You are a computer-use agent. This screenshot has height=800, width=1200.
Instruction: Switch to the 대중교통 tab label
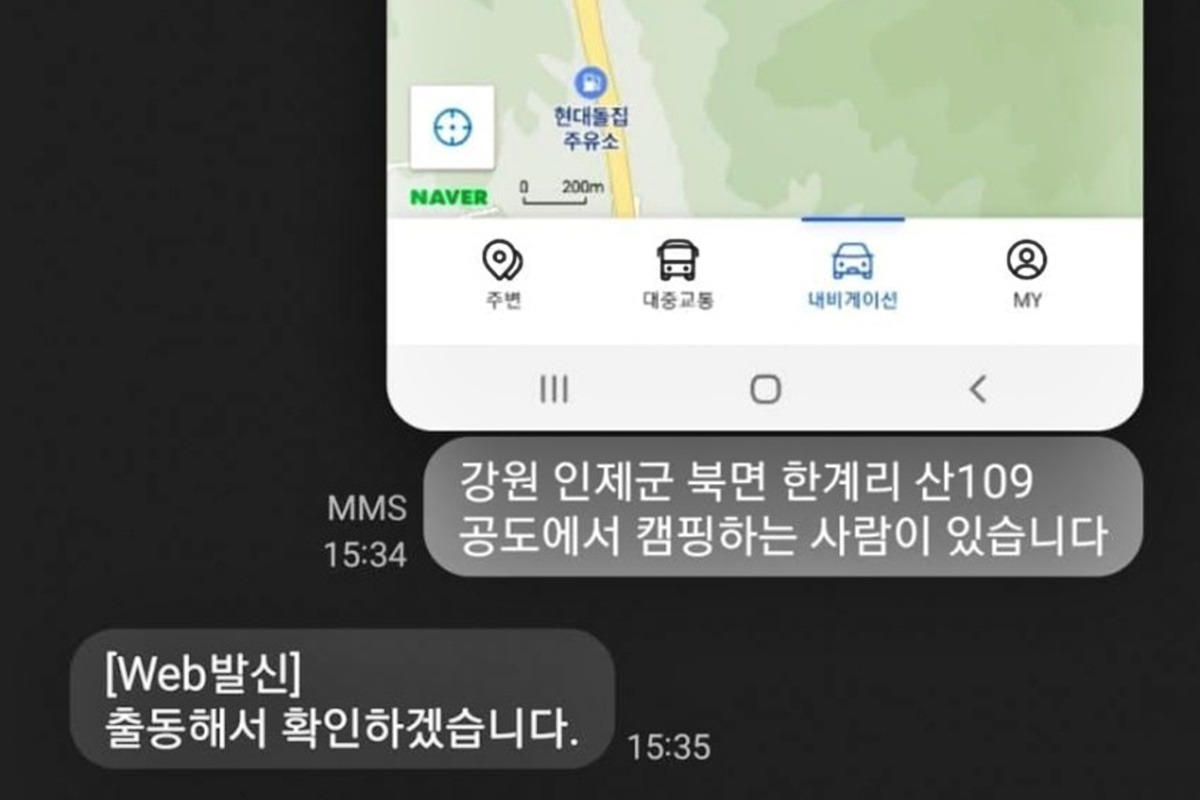pos(678,300)
